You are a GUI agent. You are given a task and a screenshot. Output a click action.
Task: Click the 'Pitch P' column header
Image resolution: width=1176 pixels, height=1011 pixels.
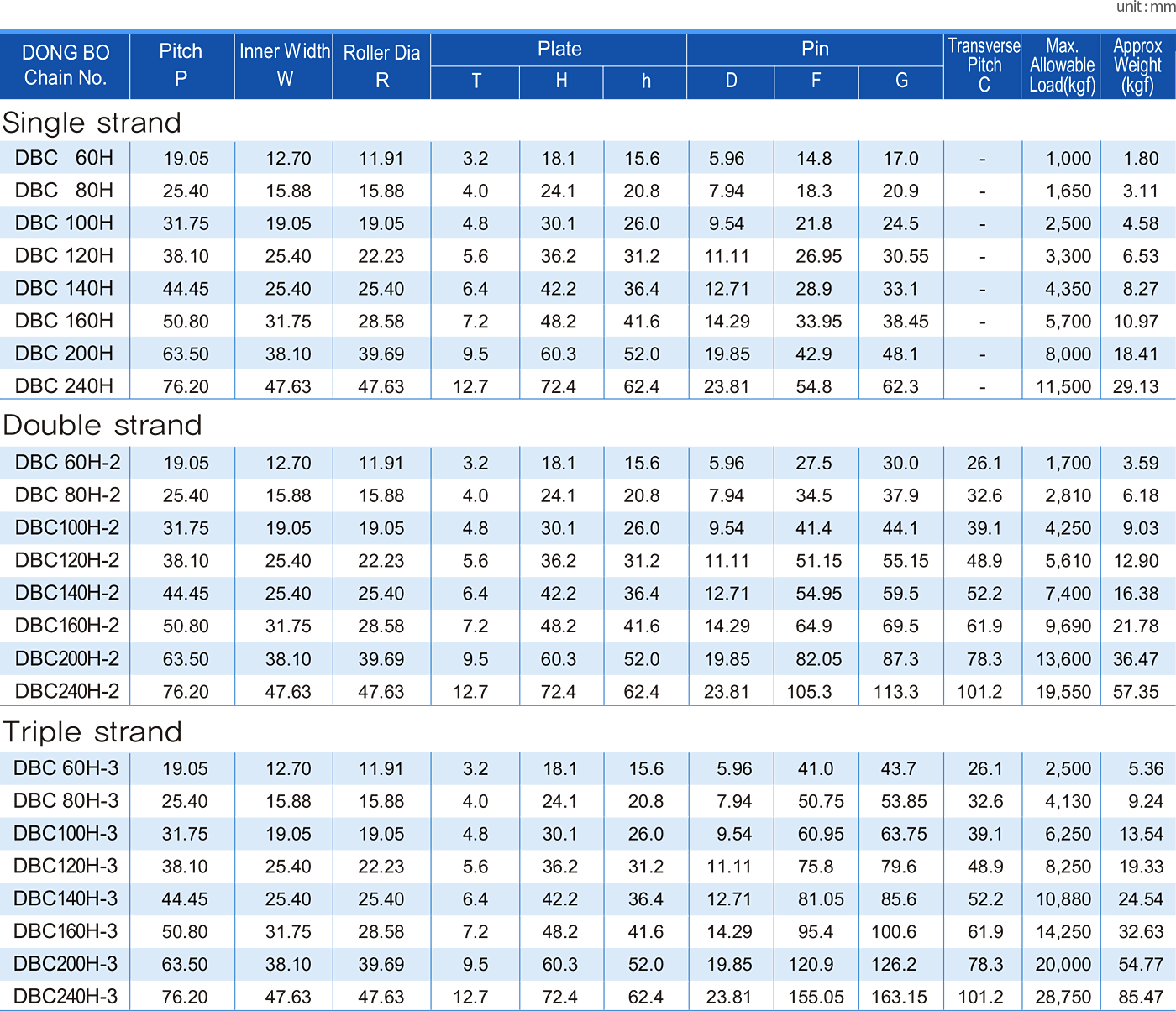(x=181, y=65)
